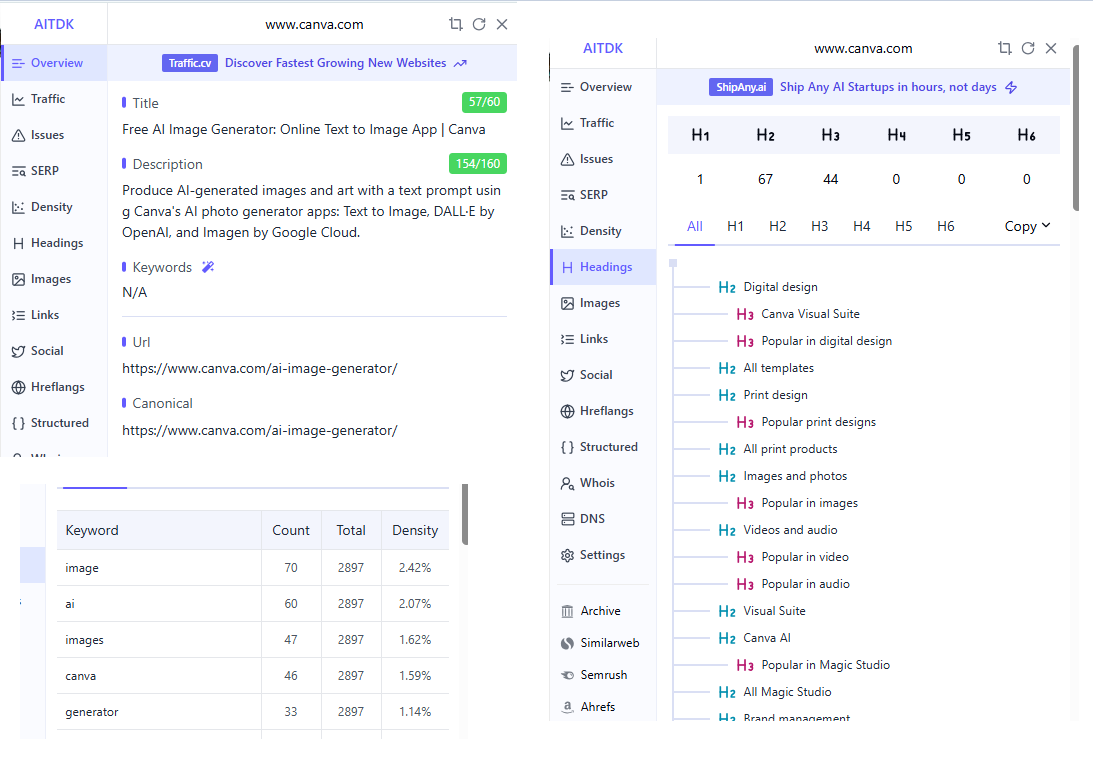Click the keyword density table scrollbar
The height and width of the screenshot is (760, 1093).
(465, 515)
